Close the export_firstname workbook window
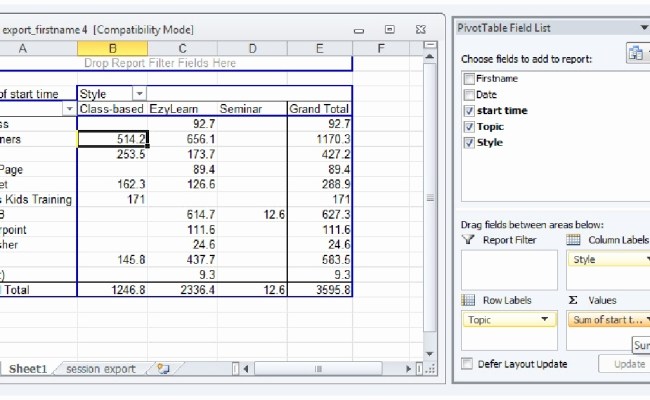 (420, 29)
